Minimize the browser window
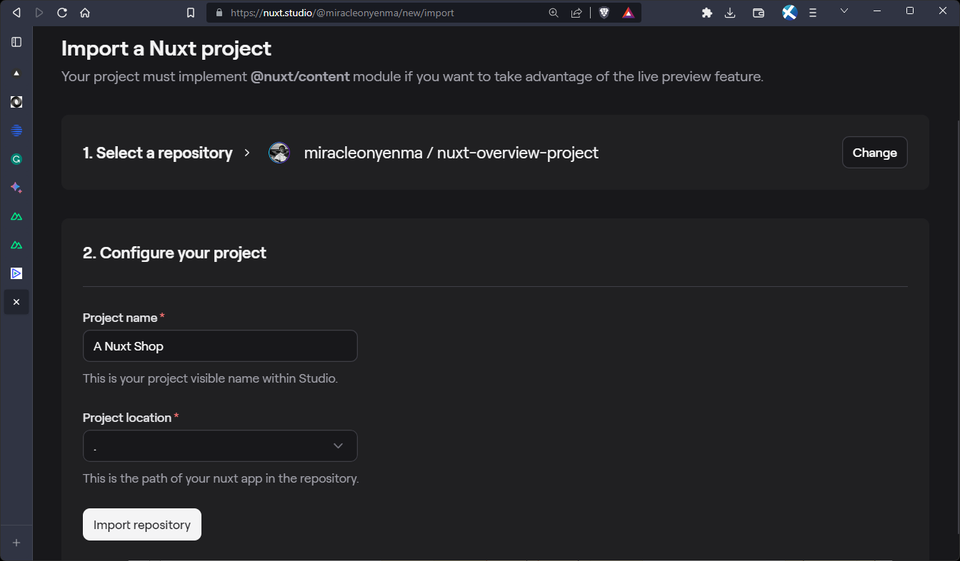 tap(877, 10)
